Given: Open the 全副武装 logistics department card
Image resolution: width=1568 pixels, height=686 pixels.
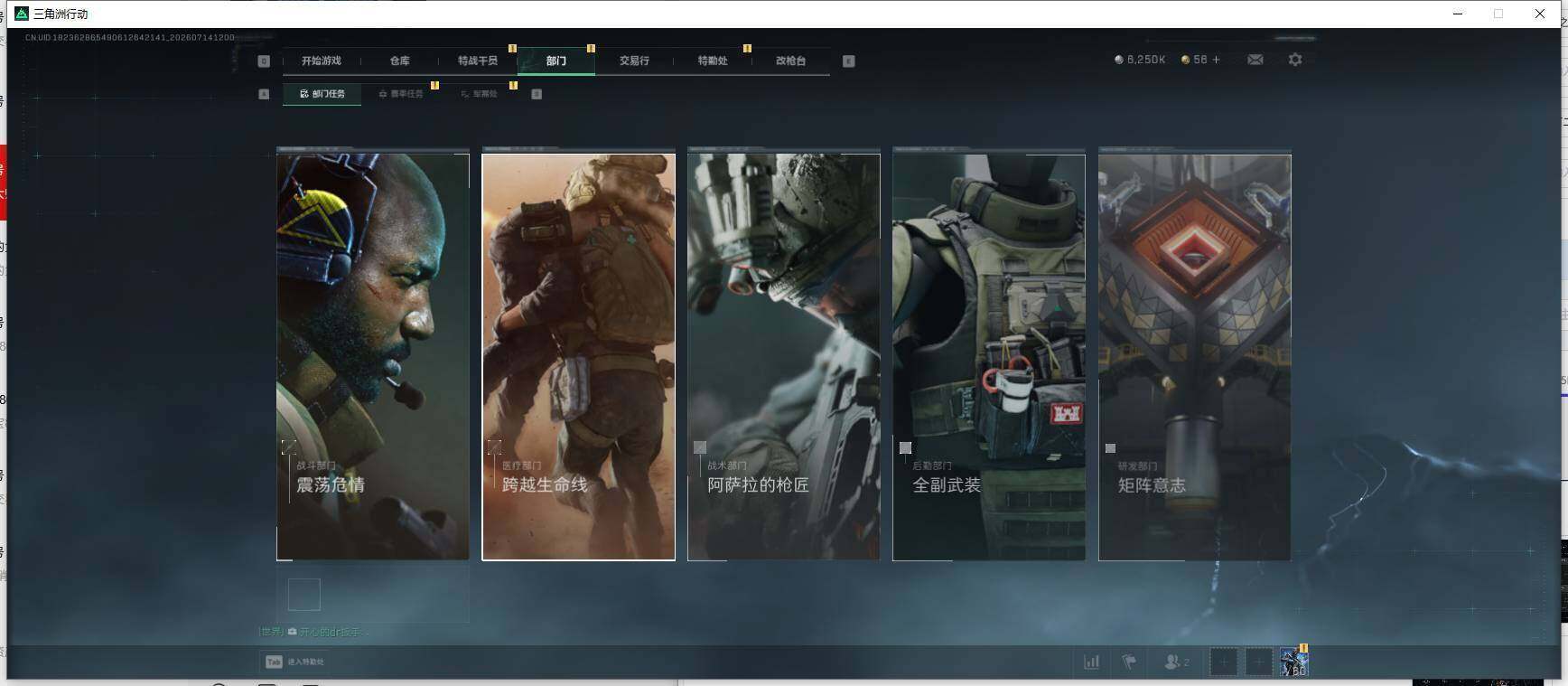Looking at the screenshot, I should 989,357.
